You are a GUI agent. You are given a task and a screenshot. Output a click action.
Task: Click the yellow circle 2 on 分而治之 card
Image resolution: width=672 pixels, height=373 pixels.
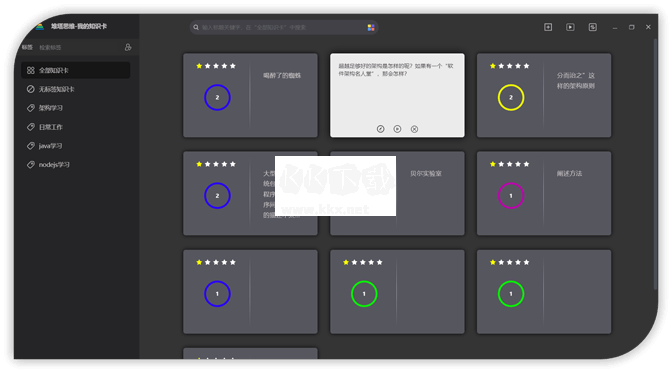(x=511, y=98)
